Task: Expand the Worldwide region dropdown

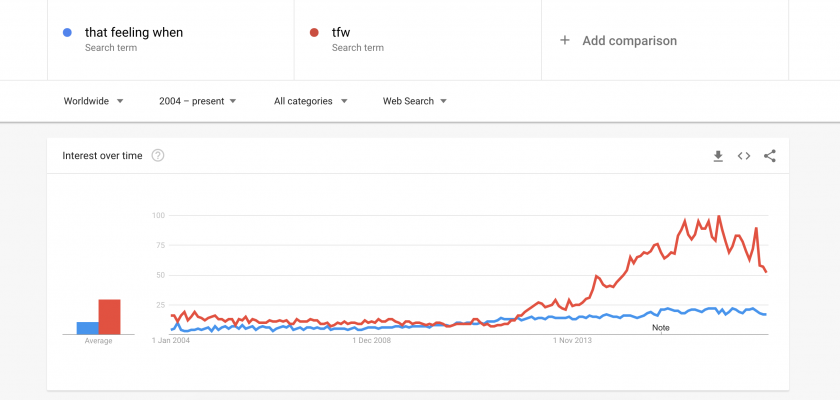Action: pyautogui.click(x=93, y=101)
